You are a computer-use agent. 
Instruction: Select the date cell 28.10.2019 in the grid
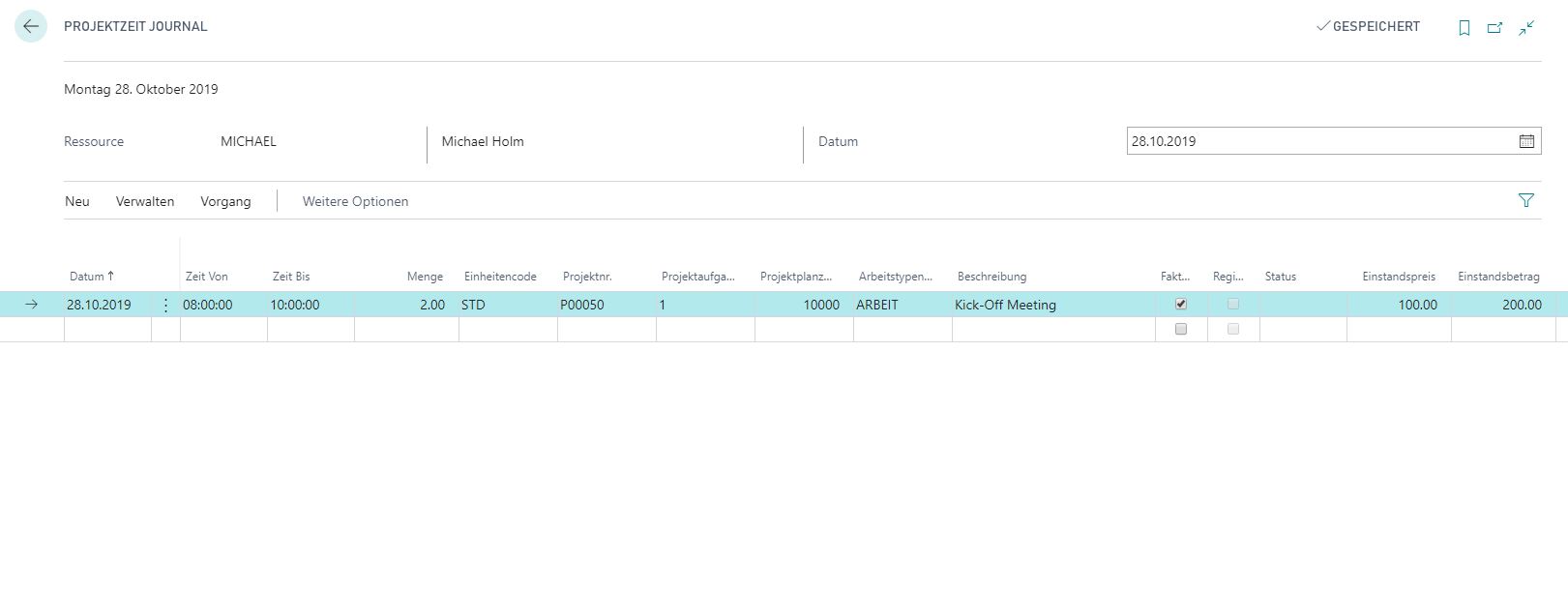pyautogui.click(x=107, y=305)
